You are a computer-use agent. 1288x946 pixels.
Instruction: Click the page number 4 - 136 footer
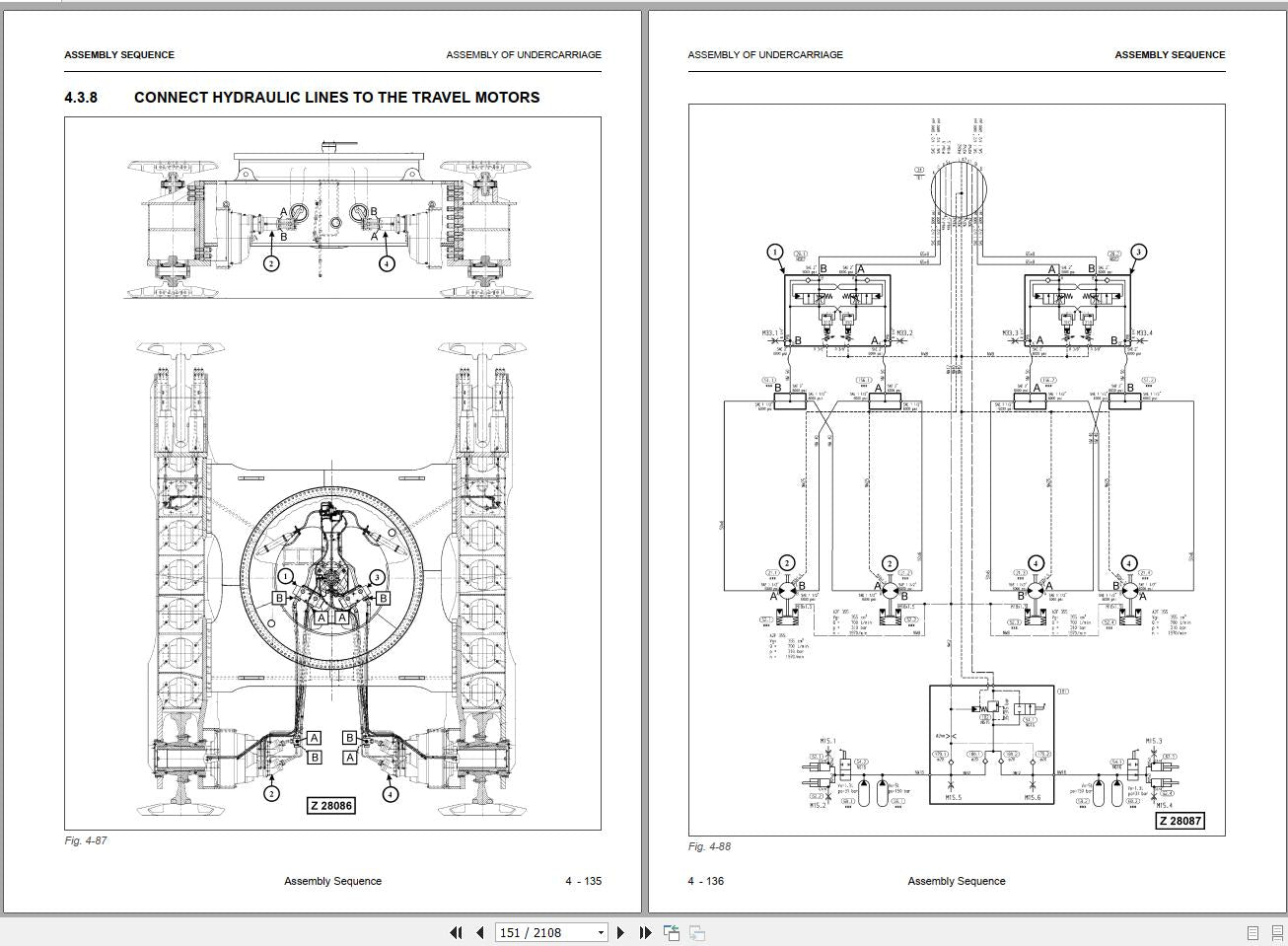(x=706, y=881)
